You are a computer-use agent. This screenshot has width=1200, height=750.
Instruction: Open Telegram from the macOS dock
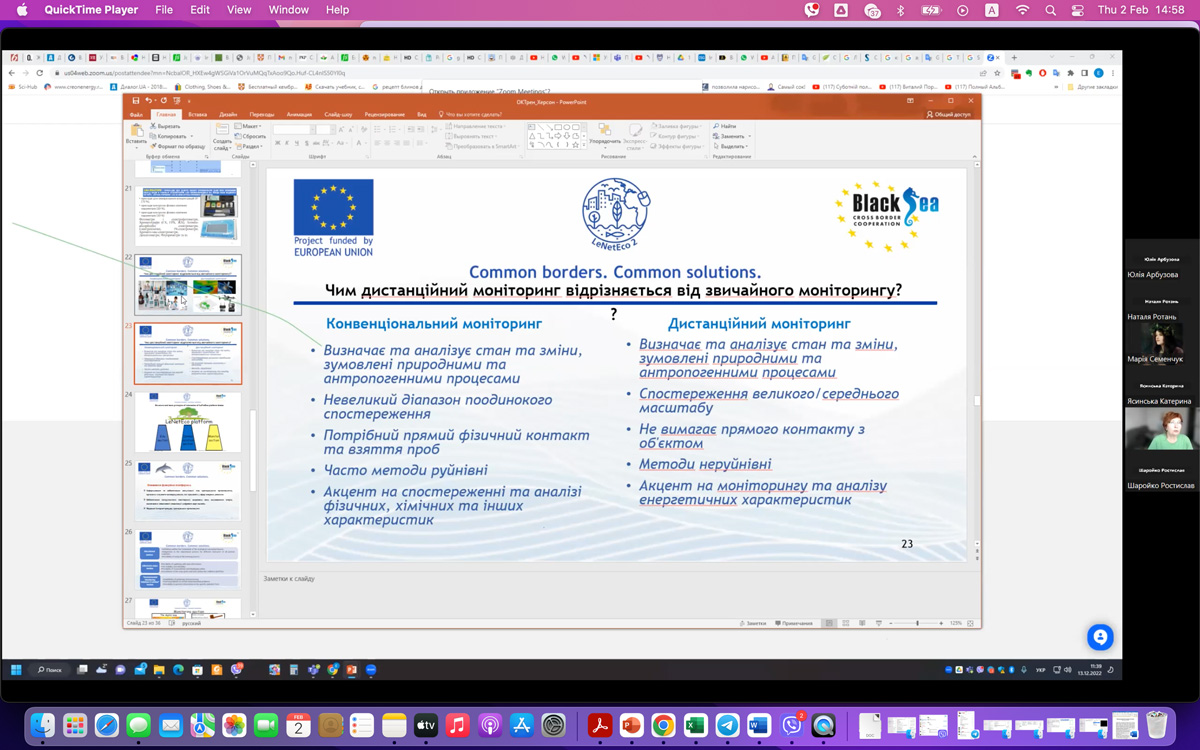pyautogui.click(x=727, y=726)
